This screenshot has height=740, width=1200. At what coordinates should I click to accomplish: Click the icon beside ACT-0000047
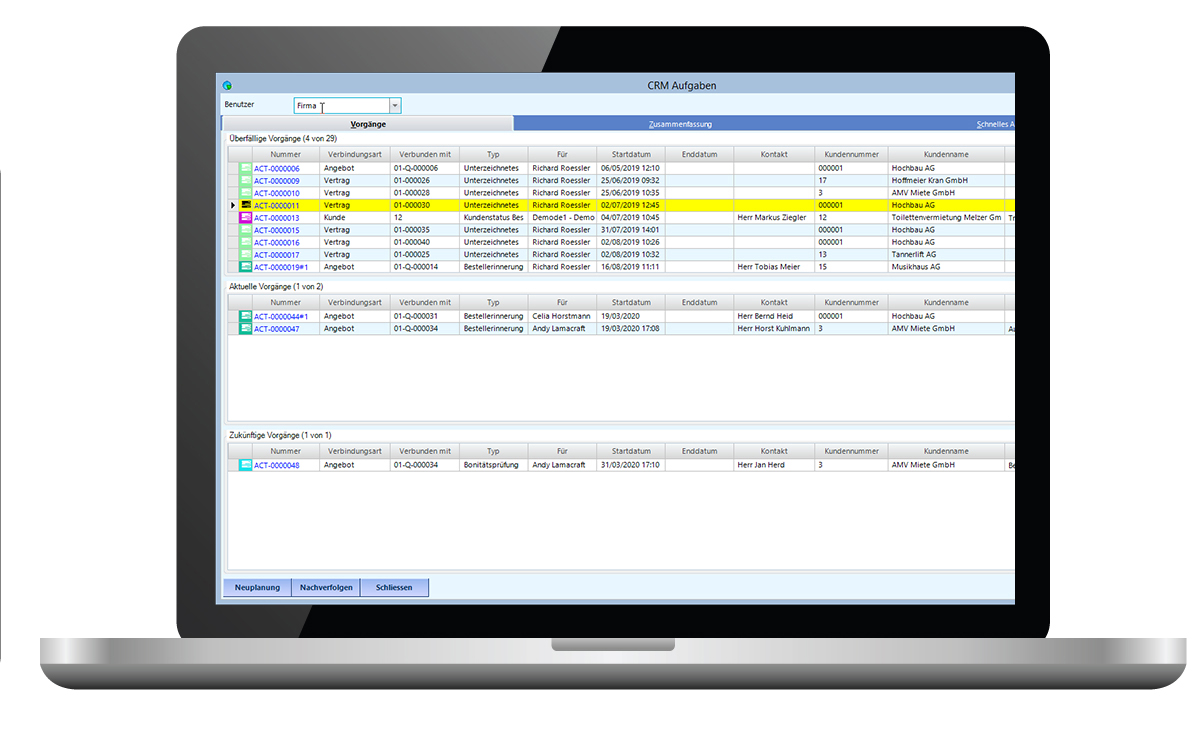pyautogui.click(x=246, y=329)
